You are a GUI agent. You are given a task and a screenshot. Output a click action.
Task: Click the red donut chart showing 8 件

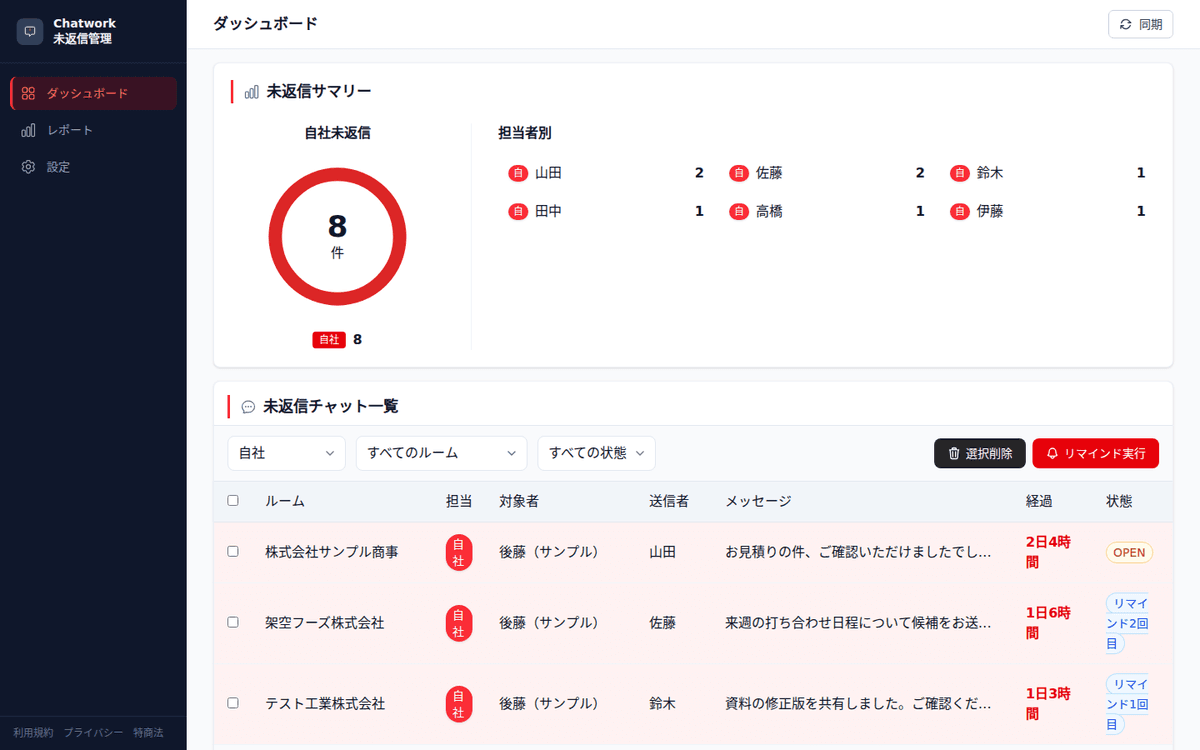337,237
